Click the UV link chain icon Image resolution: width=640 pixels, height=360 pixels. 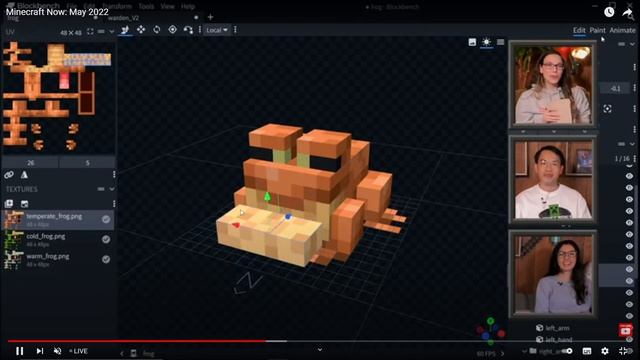[x=9, y=175]
